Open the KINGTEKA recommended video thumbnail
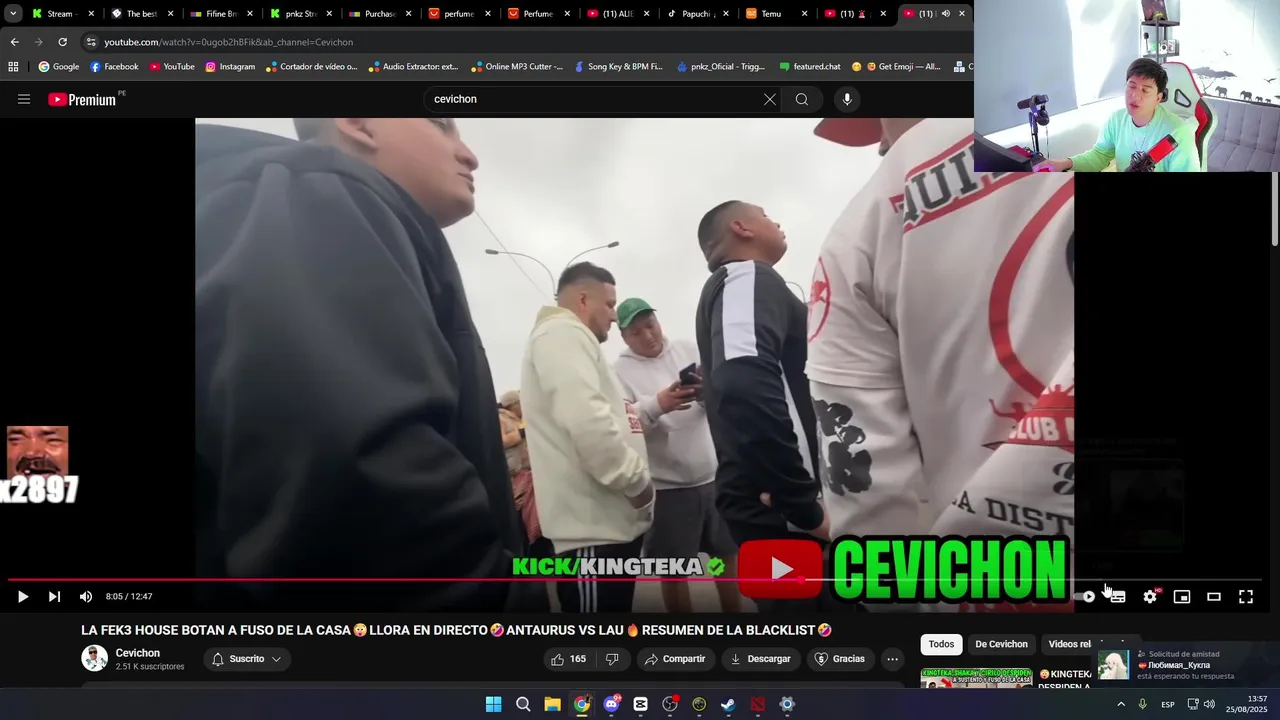 [x=976, y=678]
